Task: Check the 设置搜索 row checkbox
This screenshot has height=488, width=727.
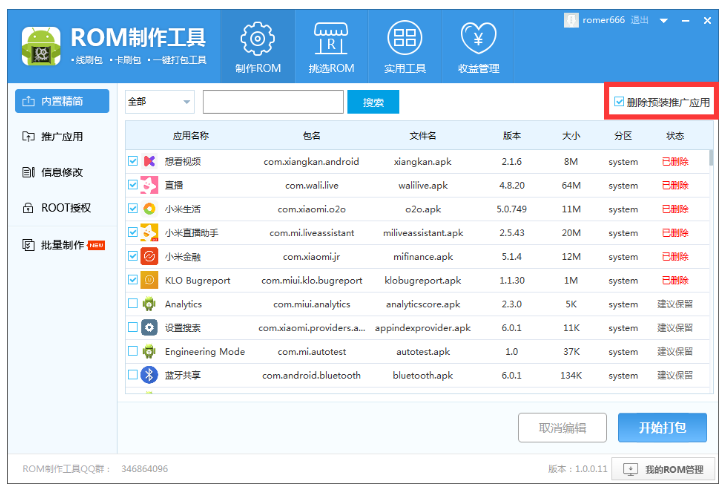Action: click(133, 327)
